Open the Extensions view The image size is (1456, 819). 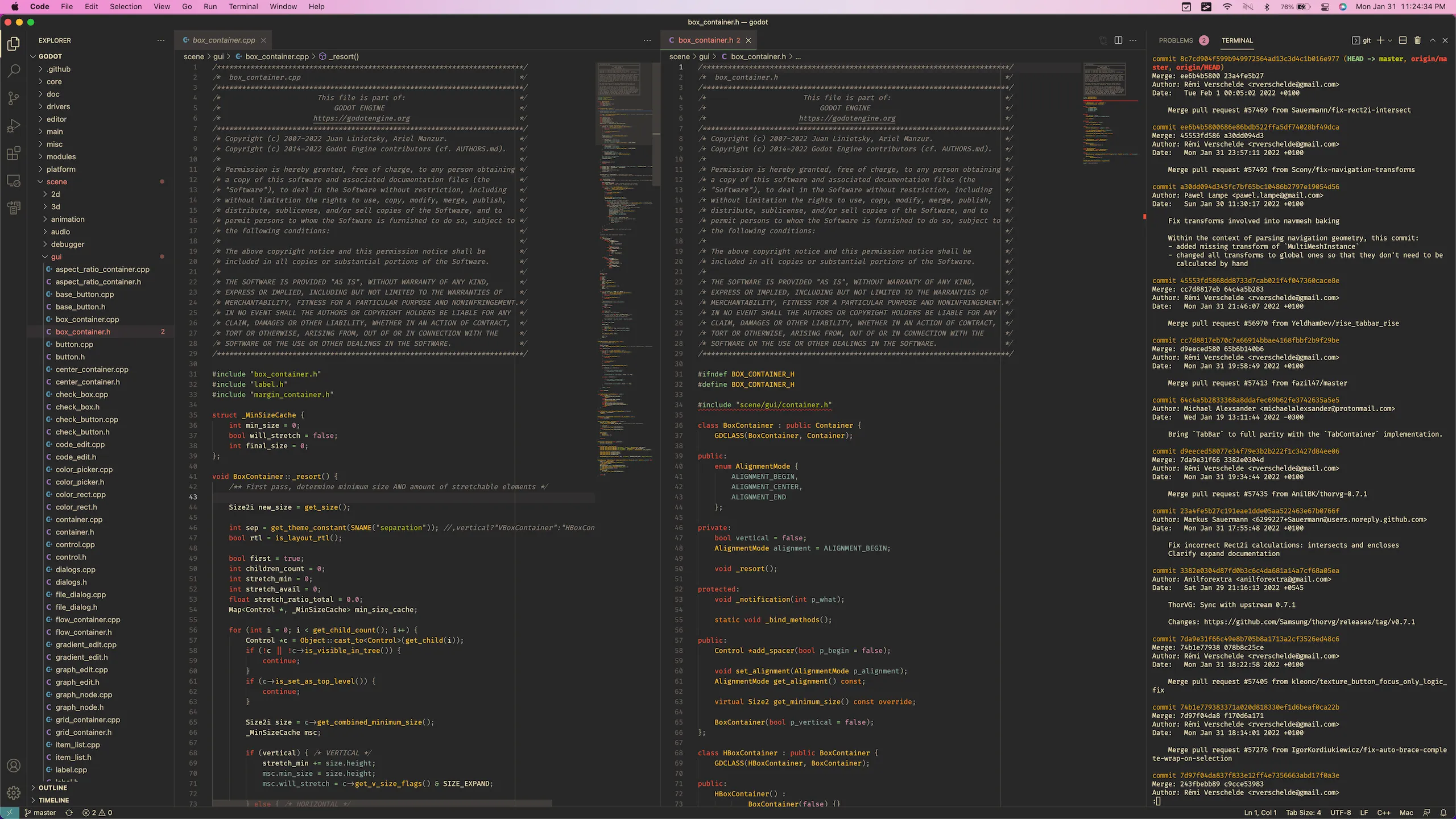point(14,153)
